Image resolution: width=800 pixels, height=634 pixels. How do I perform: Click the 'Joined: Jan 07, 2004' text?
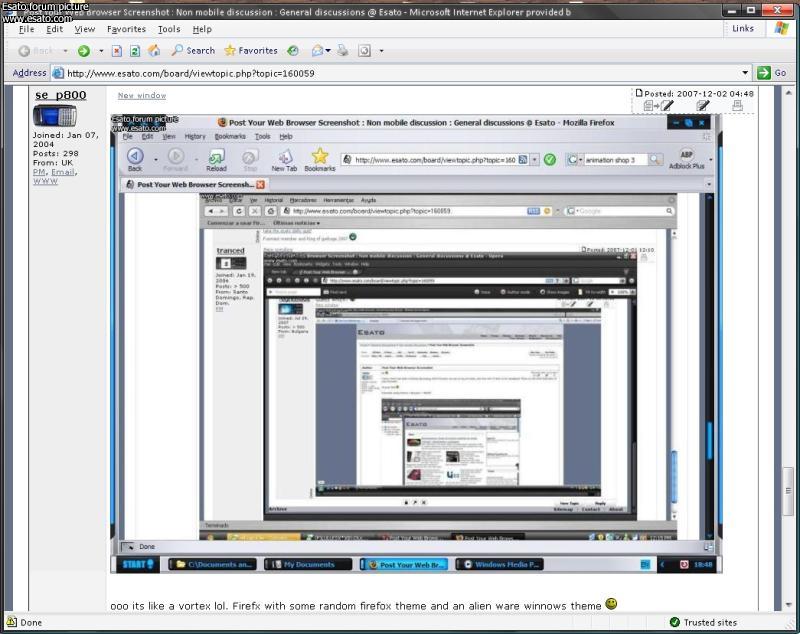tap(66, 139)
